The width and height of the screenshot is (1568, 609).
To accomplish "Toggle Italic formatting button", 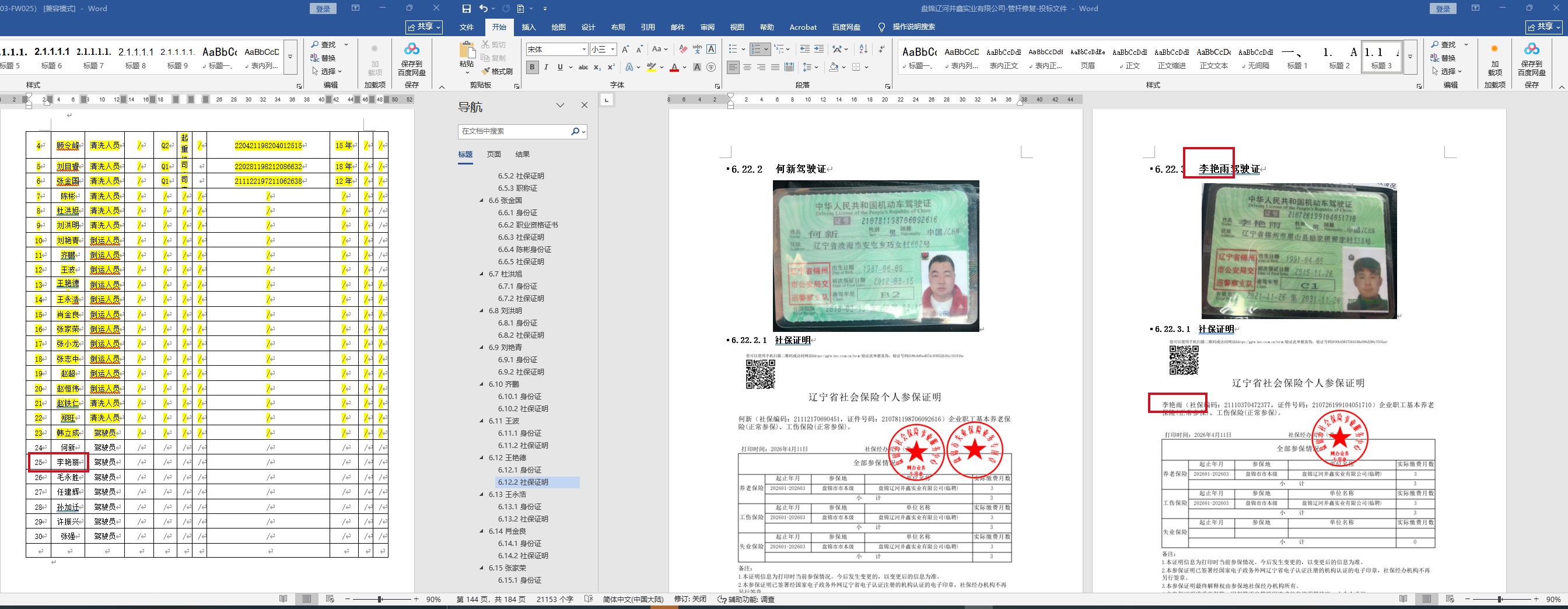I will (546, 67).
